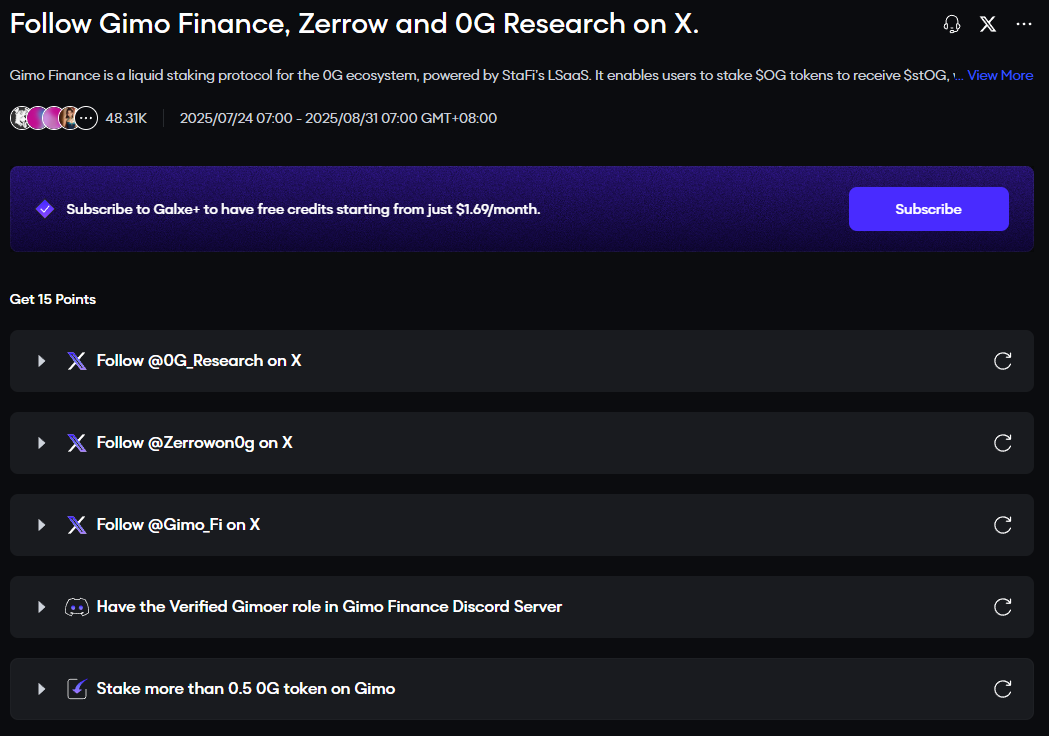The height and width of the screenshot is (736, 1049).
Task: Open the participant avatars ellipsis bubble
Action: pyautogui.click(x=87, y=118)
